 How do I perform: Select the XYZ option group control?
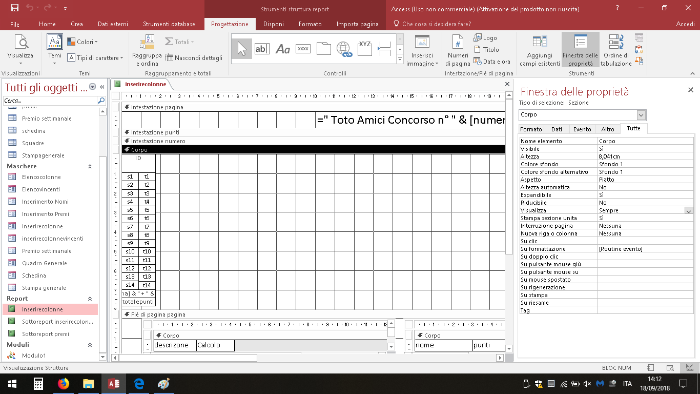[365, 48]
